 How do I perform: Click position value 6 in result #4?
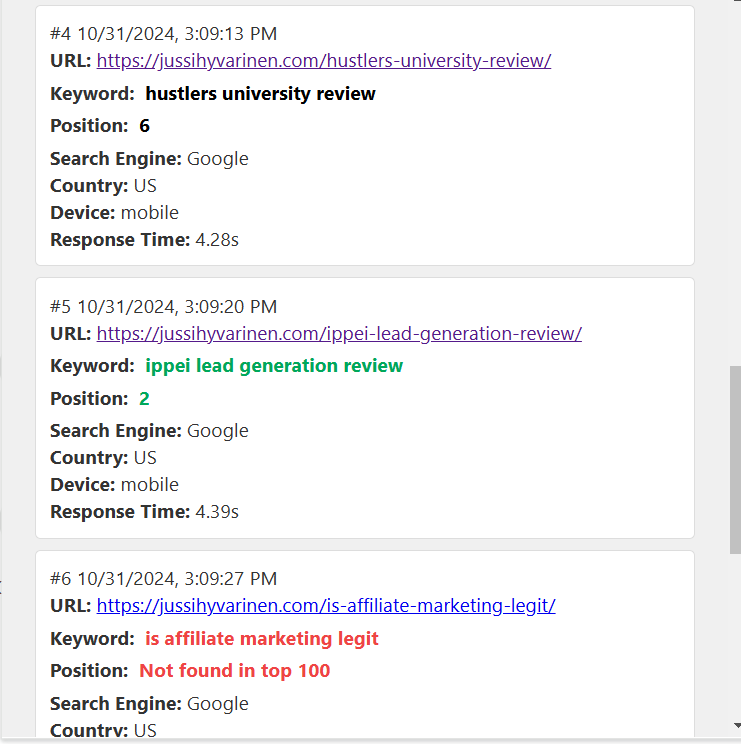[x=144, y=126]
